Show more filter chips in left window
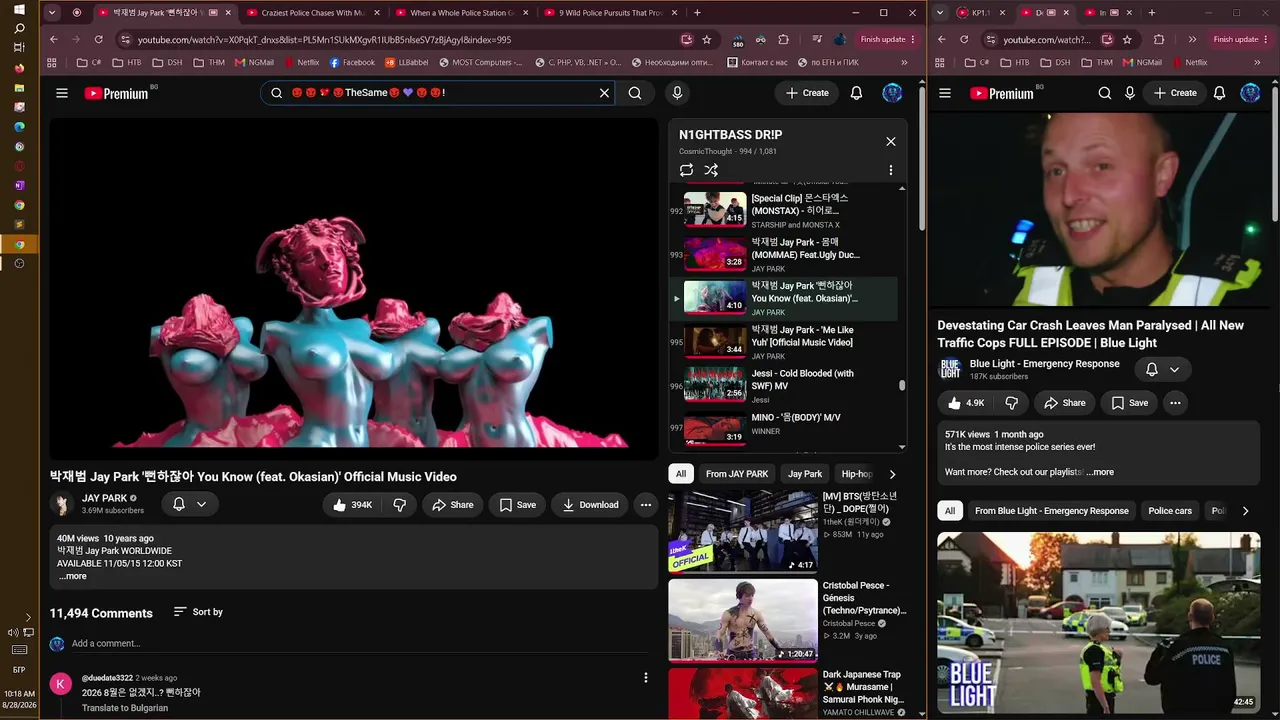The width and height of the screenshot is (1280, 720). point(892,474)
